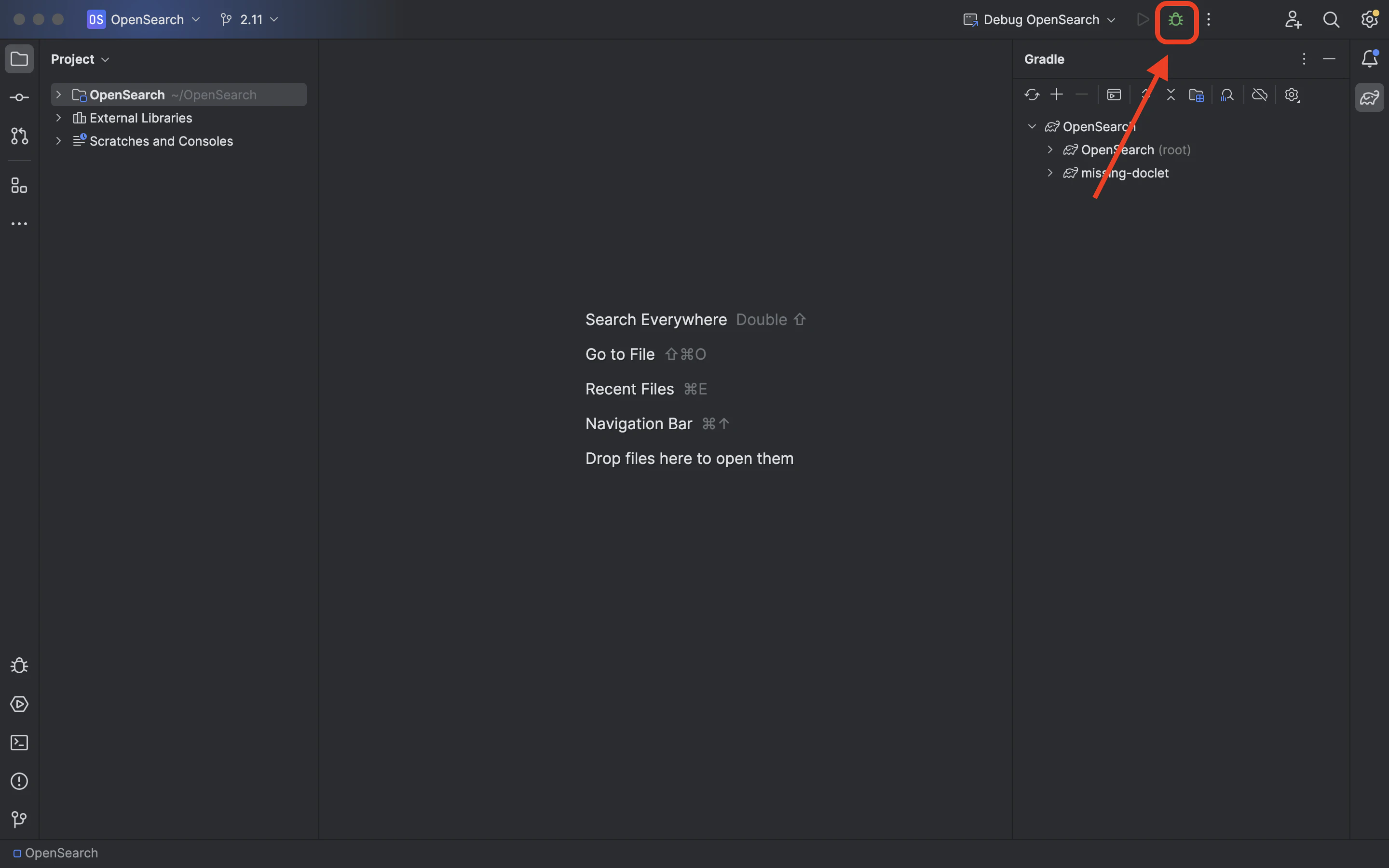Open Search Everywhere magnifier in title bar
The width and height of the screenshot is (1389, 868).
coord(1331,19)
